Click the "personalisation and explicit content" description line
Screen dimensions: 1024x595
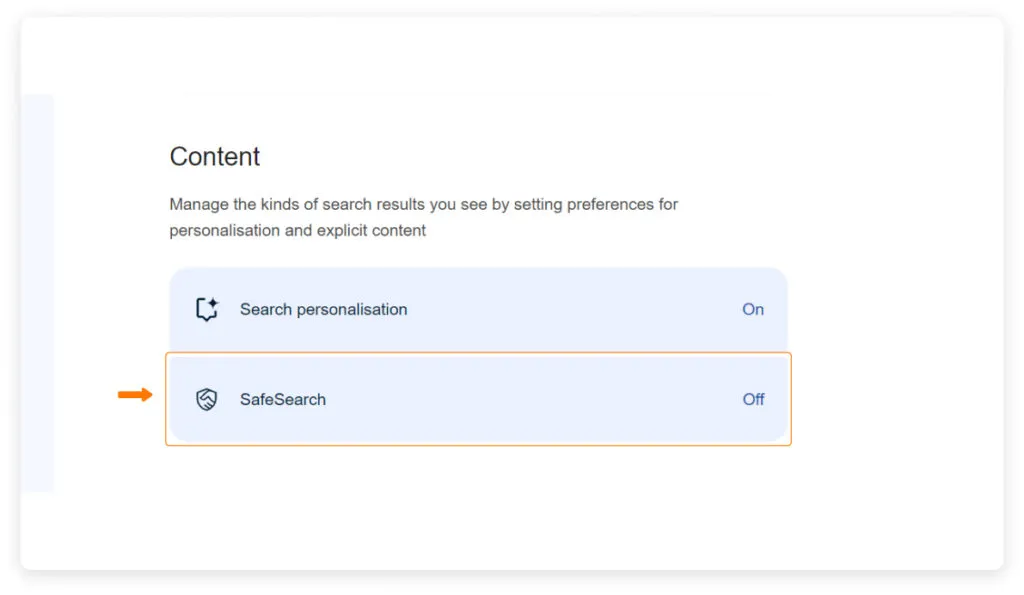[x=297, y=230]
